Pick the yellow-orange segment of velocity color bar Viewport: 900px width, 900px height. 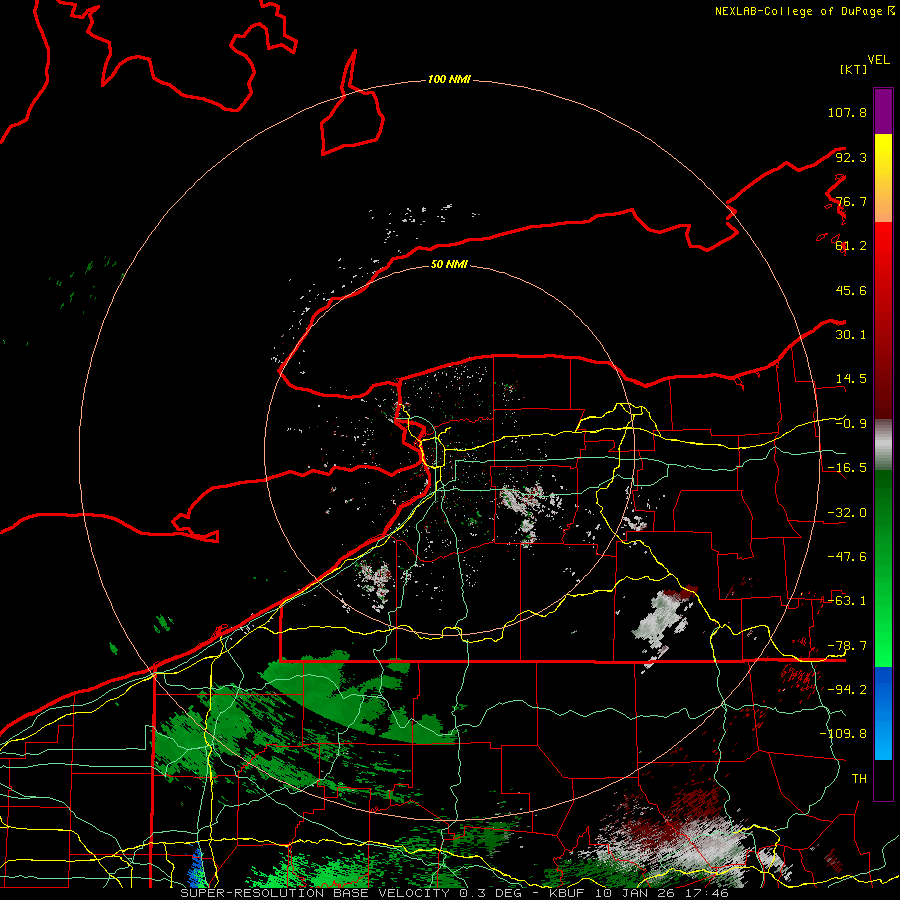(x=883, y=178)
